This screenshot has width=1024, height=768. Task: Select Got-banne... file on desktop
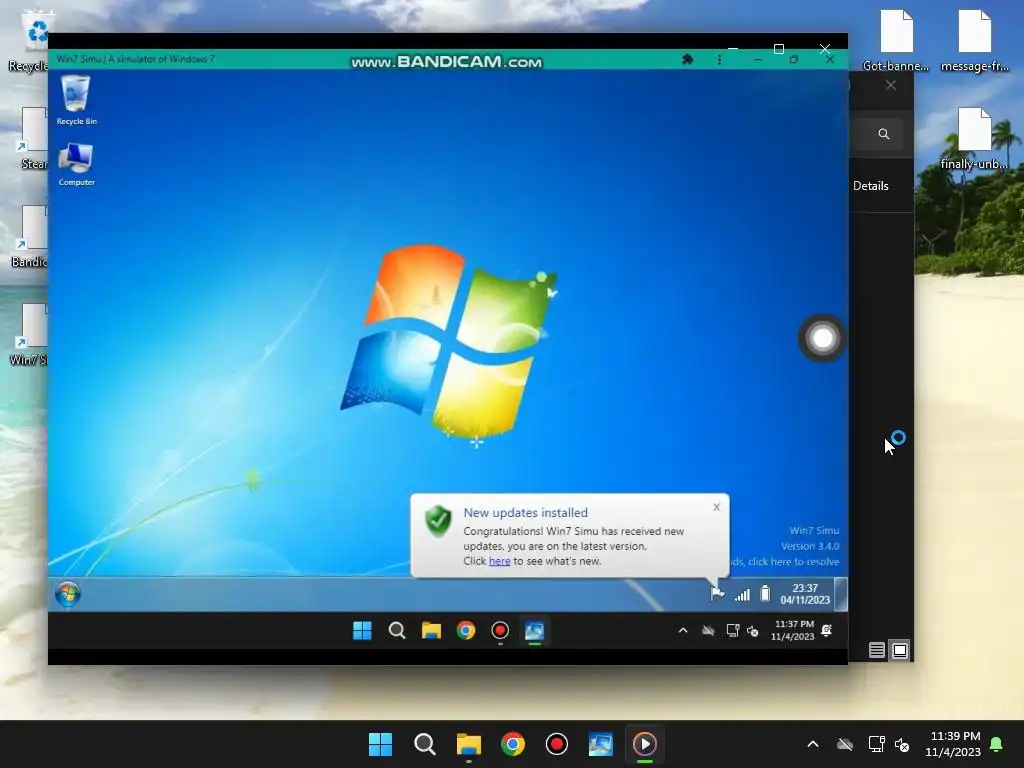pos(896,40)
